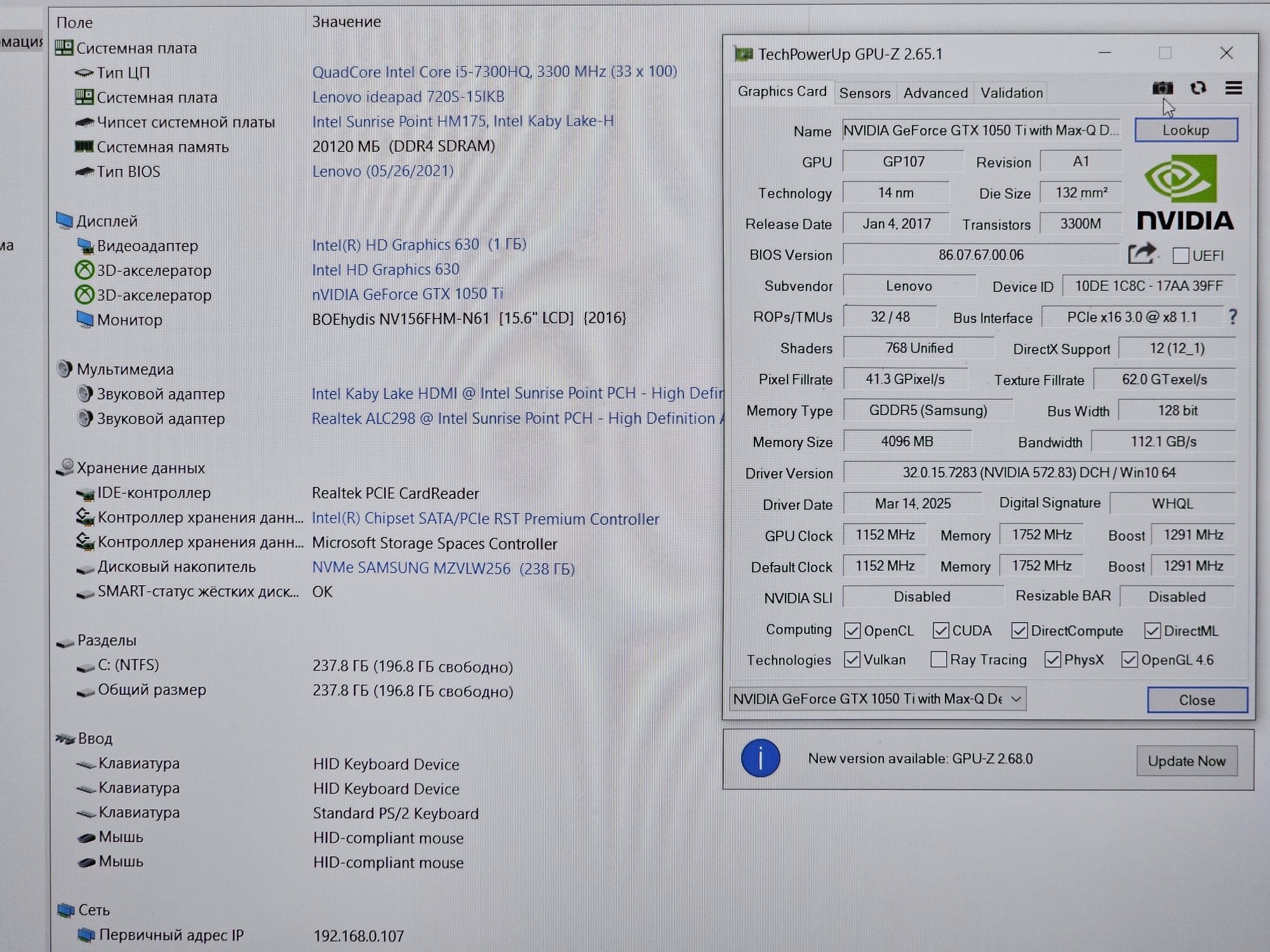
Task: Click the Мультимедиа section icon
Action: (64, 369)
